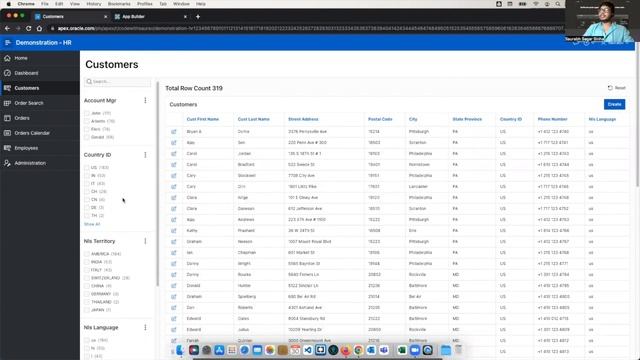
Task: Check the INDIA territory filter
Action: pyautogui.click(x=87, y=262)
